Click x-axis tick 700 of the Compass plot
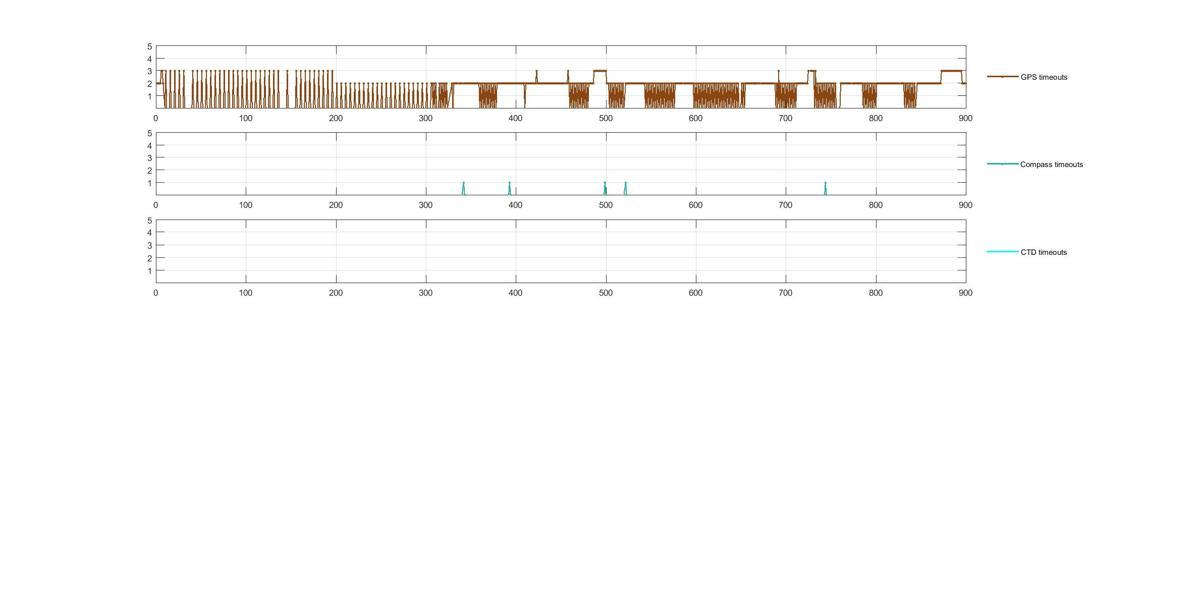Screen dimensions: 1200x611 [x=786, y=205]
